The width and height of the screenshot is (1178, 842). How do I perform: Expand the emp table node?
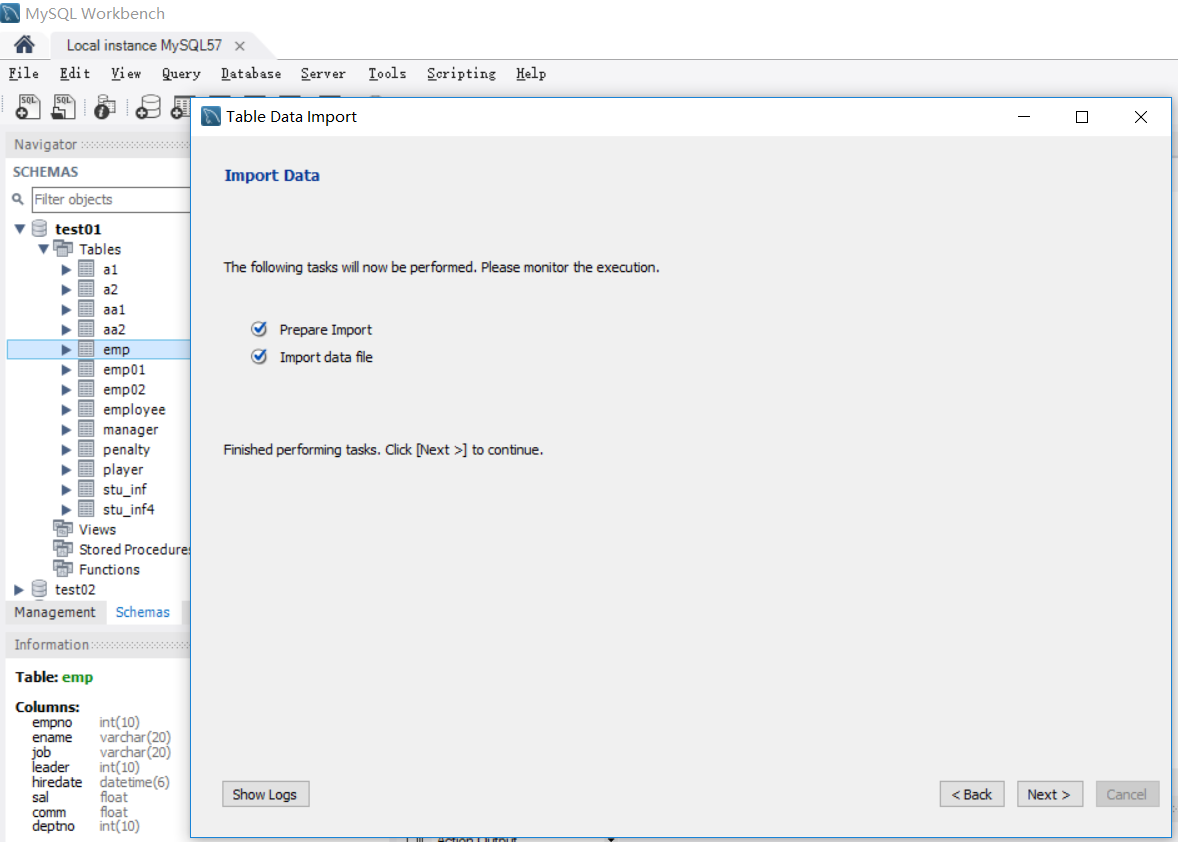coord(66,349)
